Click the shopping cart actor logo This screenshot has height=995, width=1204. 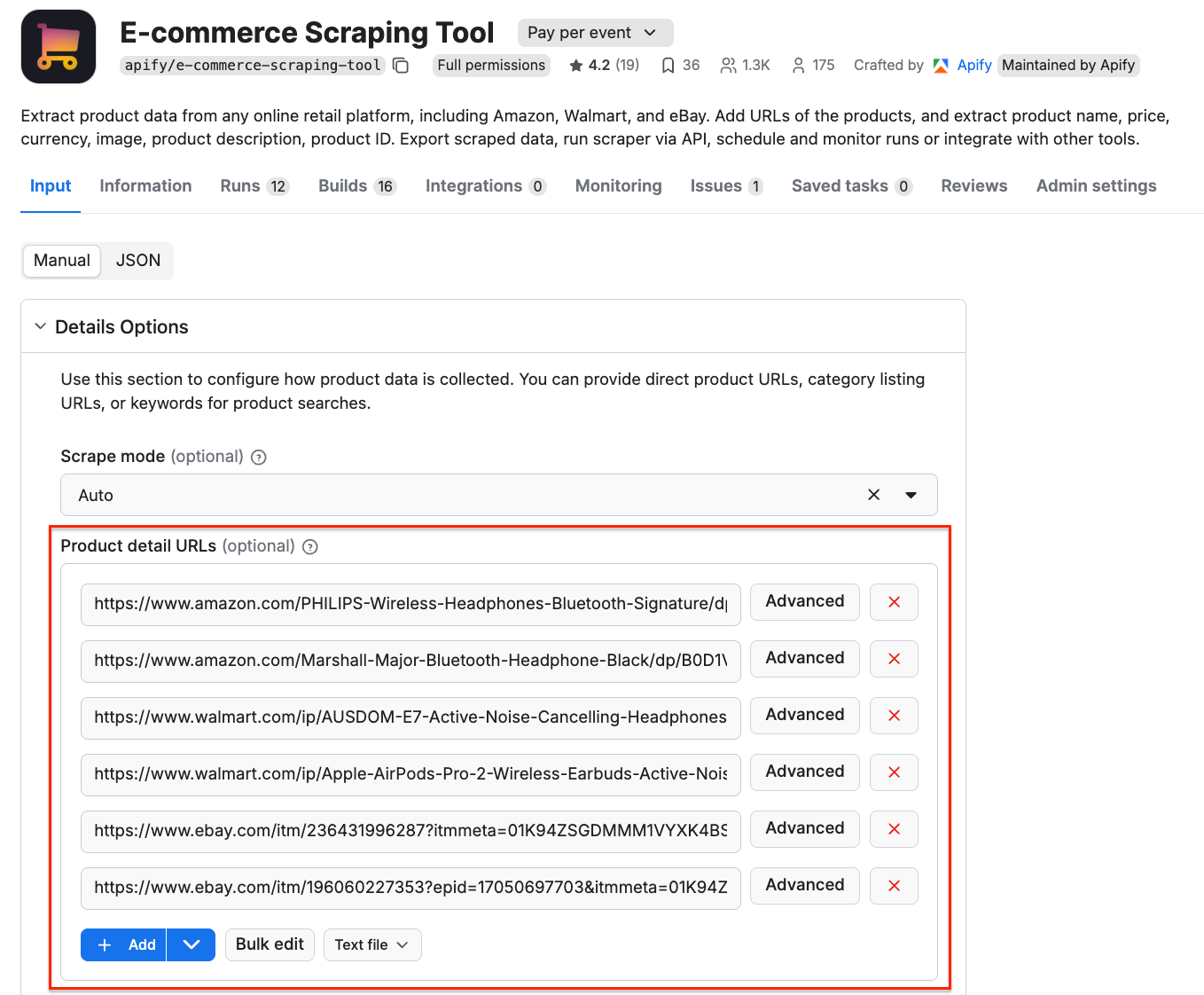click(58, 46)
